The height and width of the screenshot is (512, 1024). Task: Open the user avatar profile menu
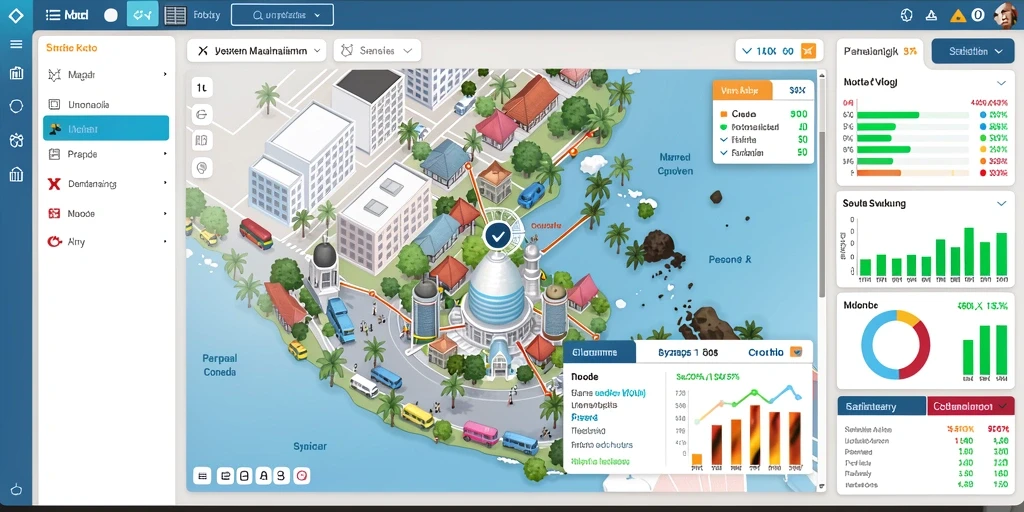(1005, 15)
